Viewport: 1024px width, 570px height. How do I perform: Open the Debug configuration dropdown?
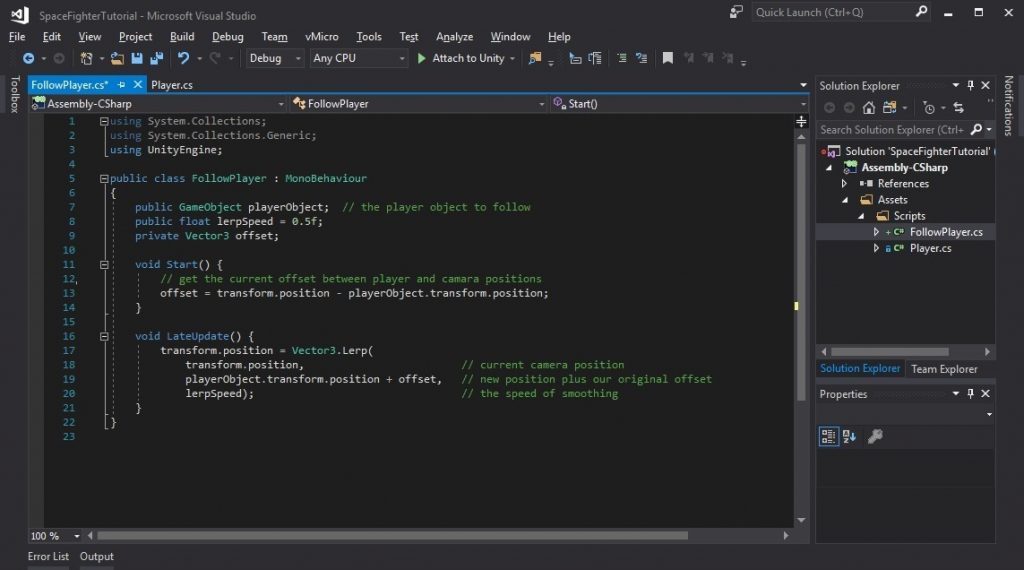click(274, 58)
